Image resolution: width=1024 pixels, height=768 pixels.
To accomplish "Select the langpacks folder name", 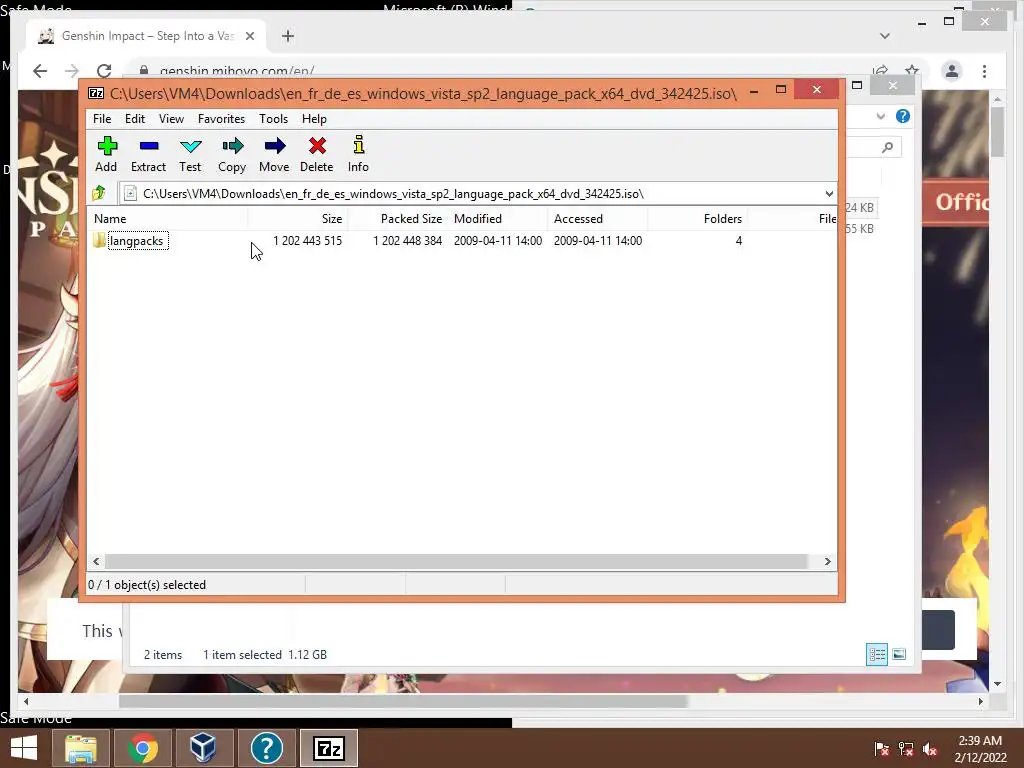I will tap(136, 241).
